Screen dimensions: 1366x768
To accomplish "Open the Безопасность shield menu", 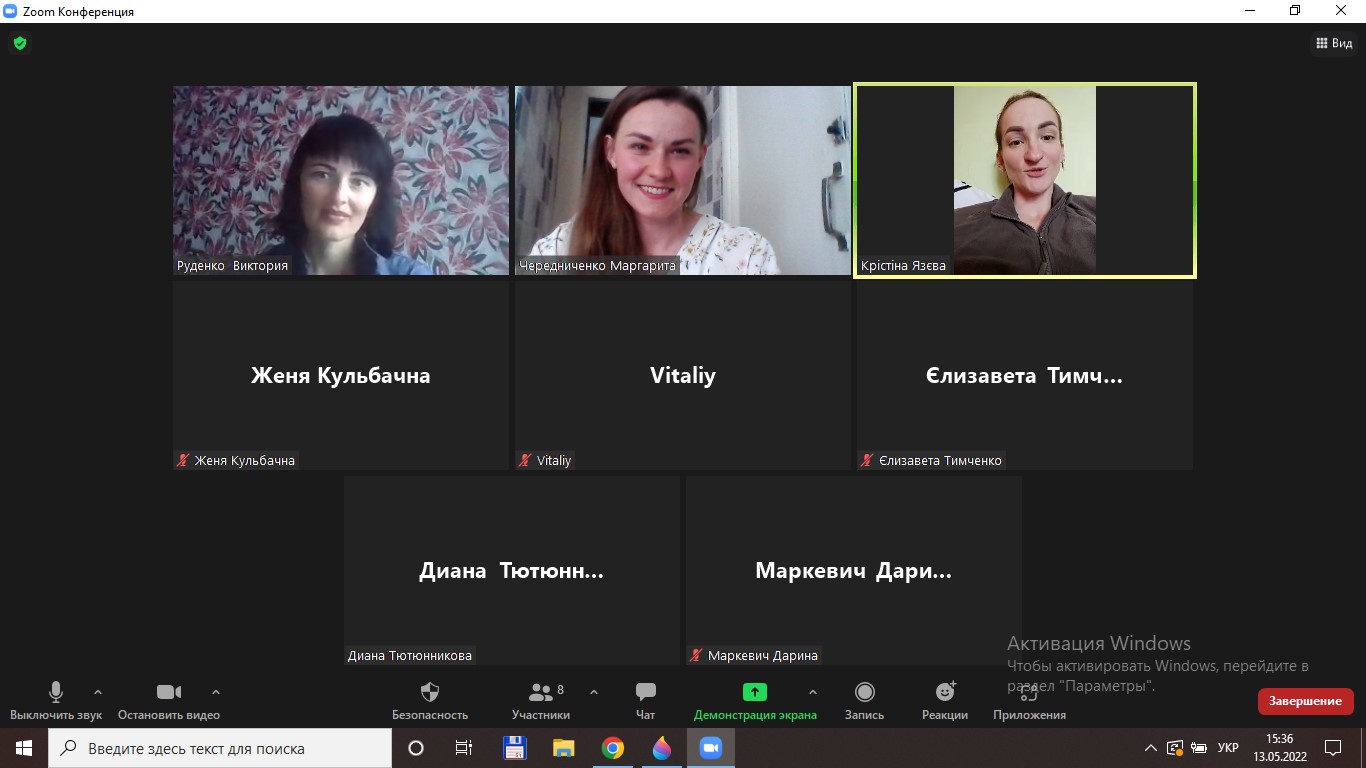I will [430, 701].
